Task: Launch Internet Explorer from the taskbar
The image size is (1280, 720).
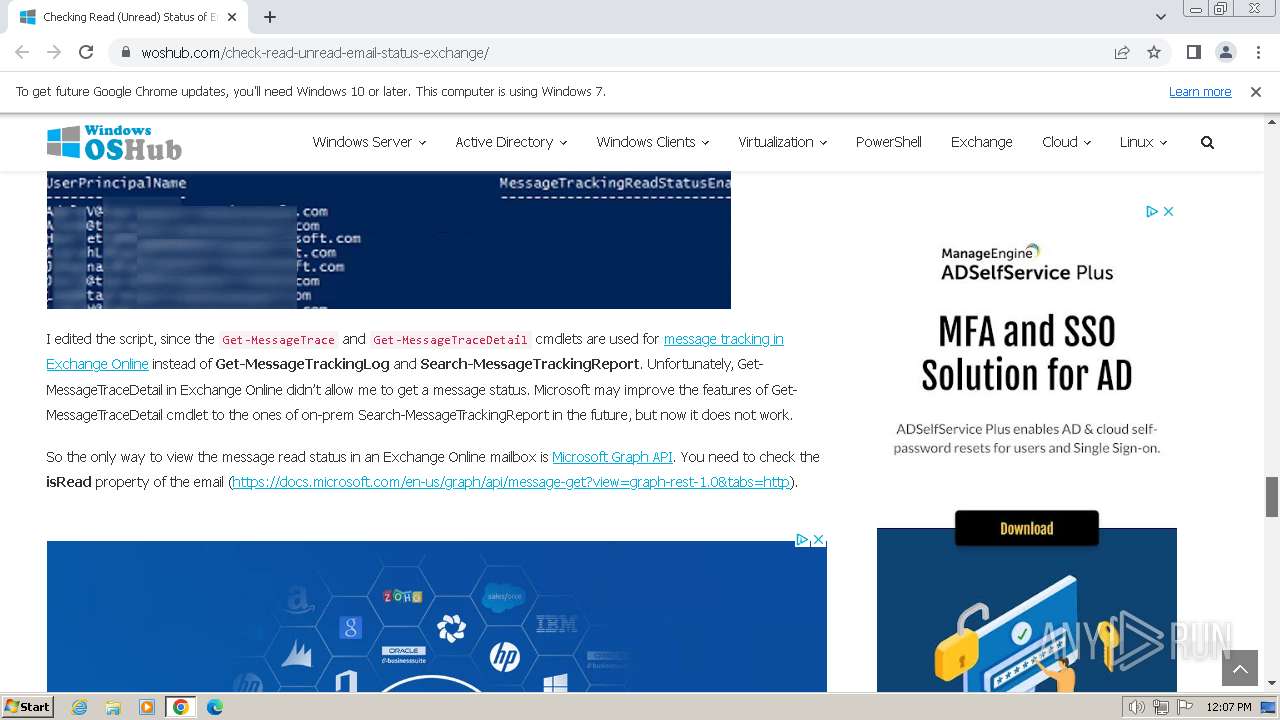Action: click(80, 707)
